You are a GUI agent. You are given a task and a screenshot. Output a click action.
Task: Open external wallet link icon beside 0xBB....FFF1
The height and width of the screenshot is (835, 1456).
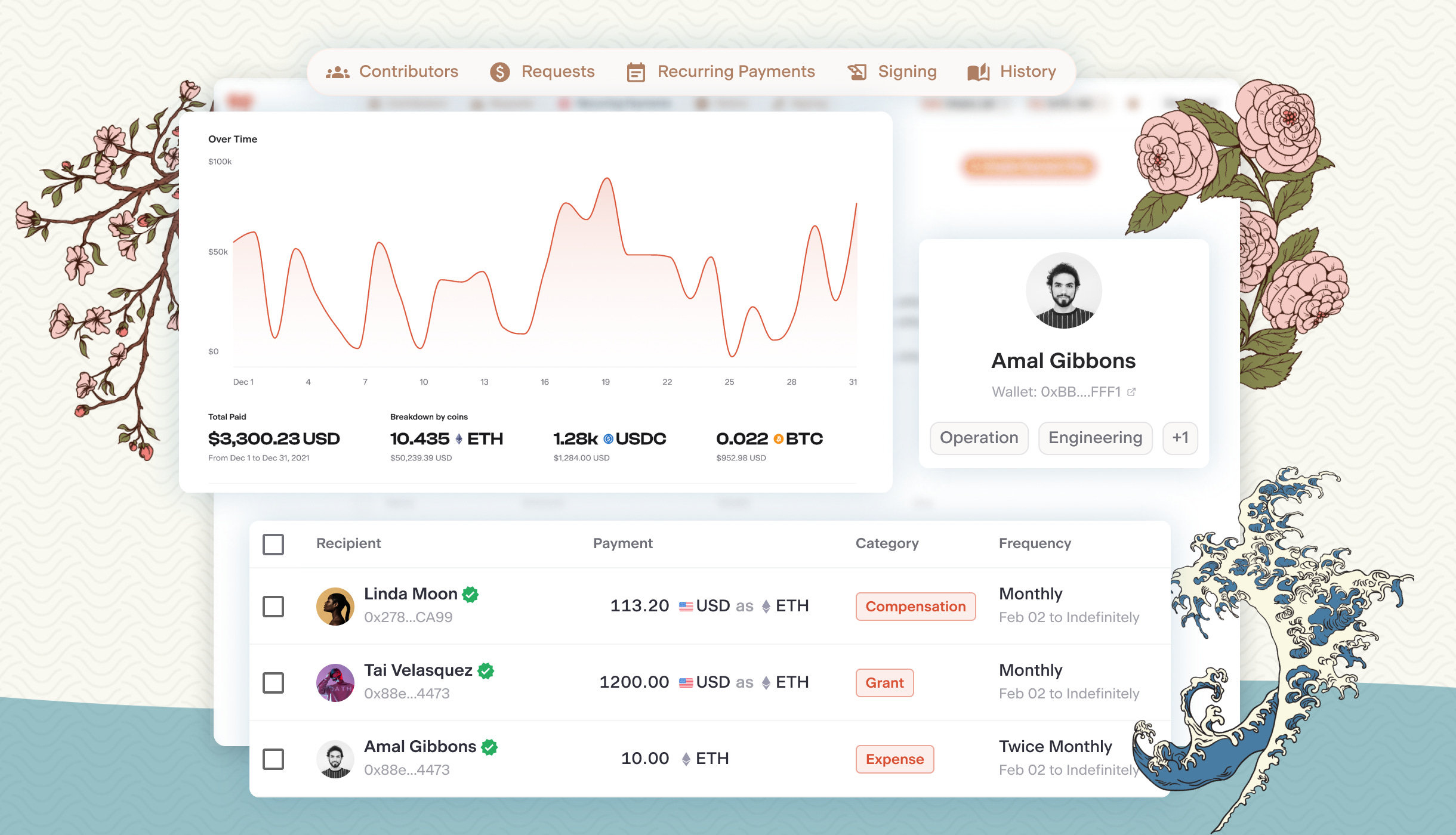tap(1131, 392)
